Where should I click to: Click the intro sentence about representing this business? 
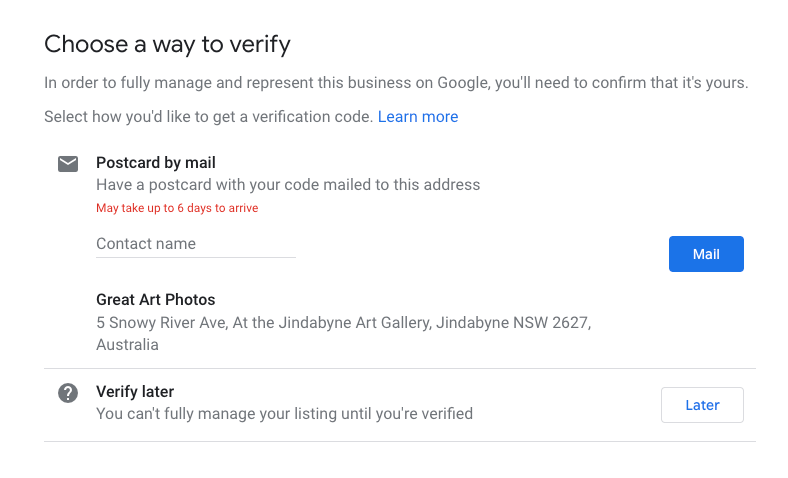click(396, 83)
